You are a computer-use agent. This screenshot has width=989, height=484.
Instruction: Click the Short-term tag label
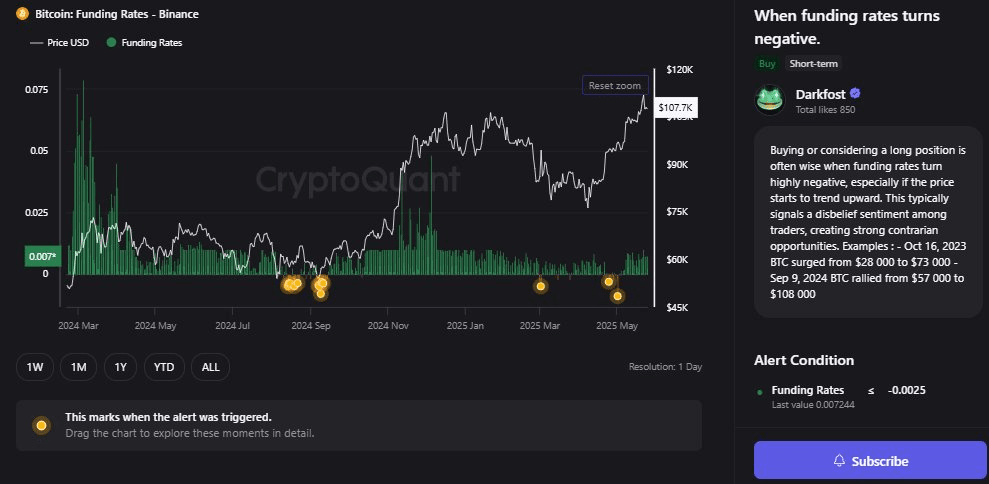(813, 64)
